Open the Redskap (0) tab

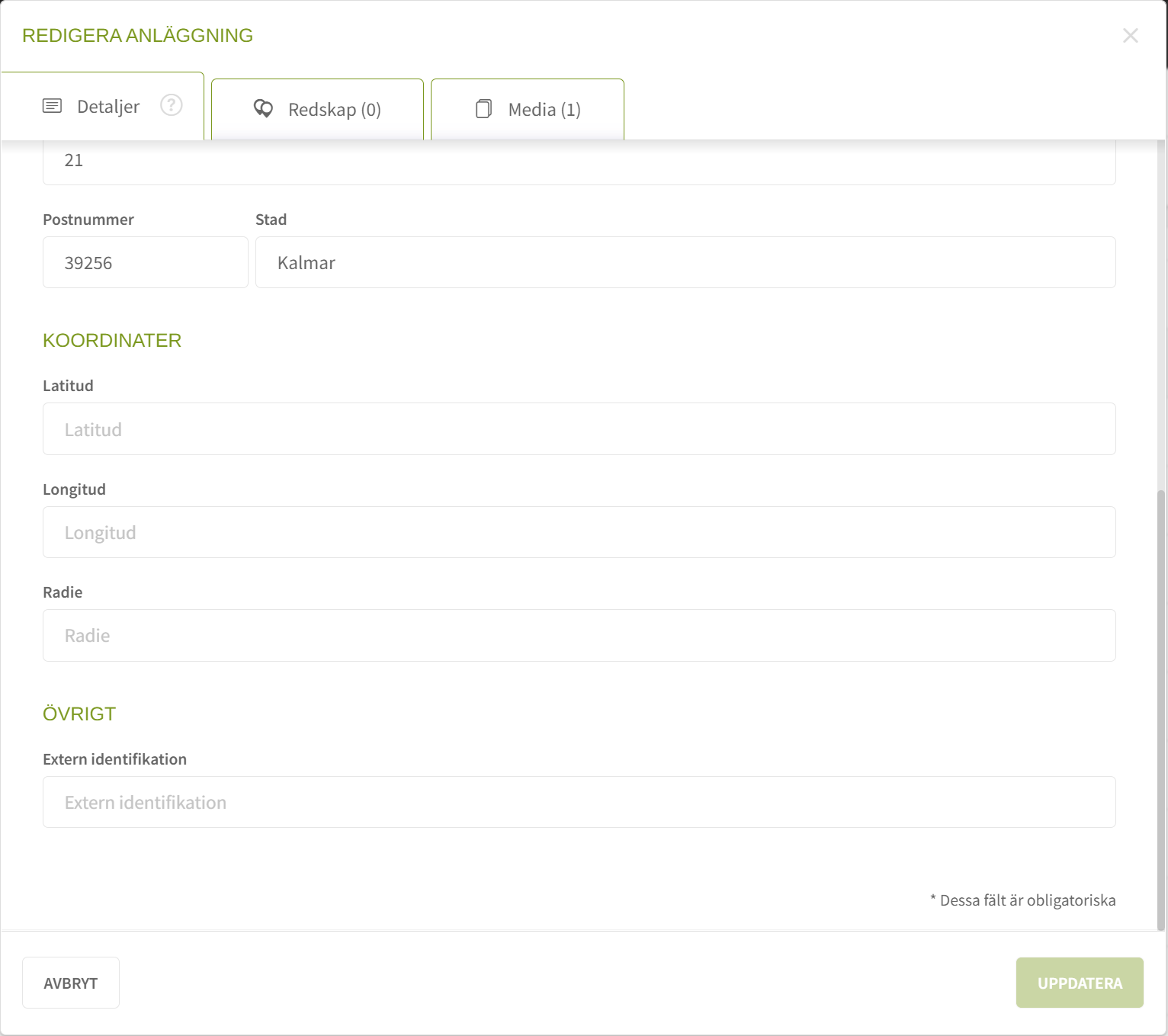coord(334,110)
